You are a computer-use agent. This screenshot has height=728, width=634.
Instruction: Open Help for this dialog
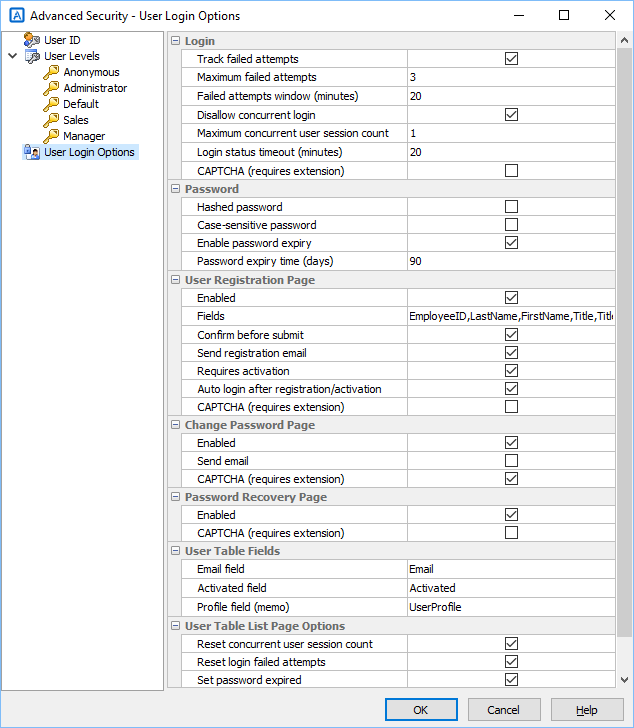click(x=587, y=710)
